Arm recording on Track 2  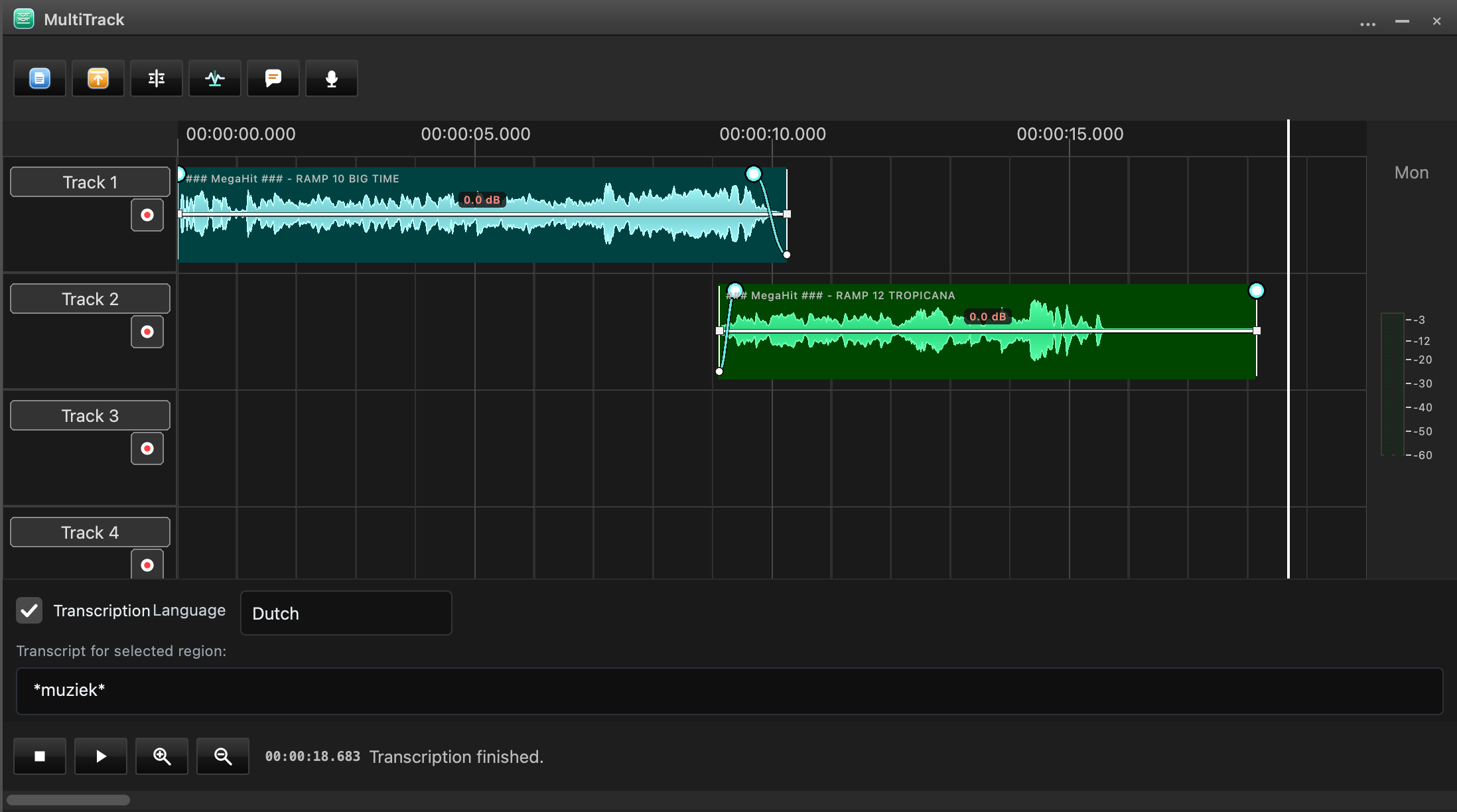147,332
